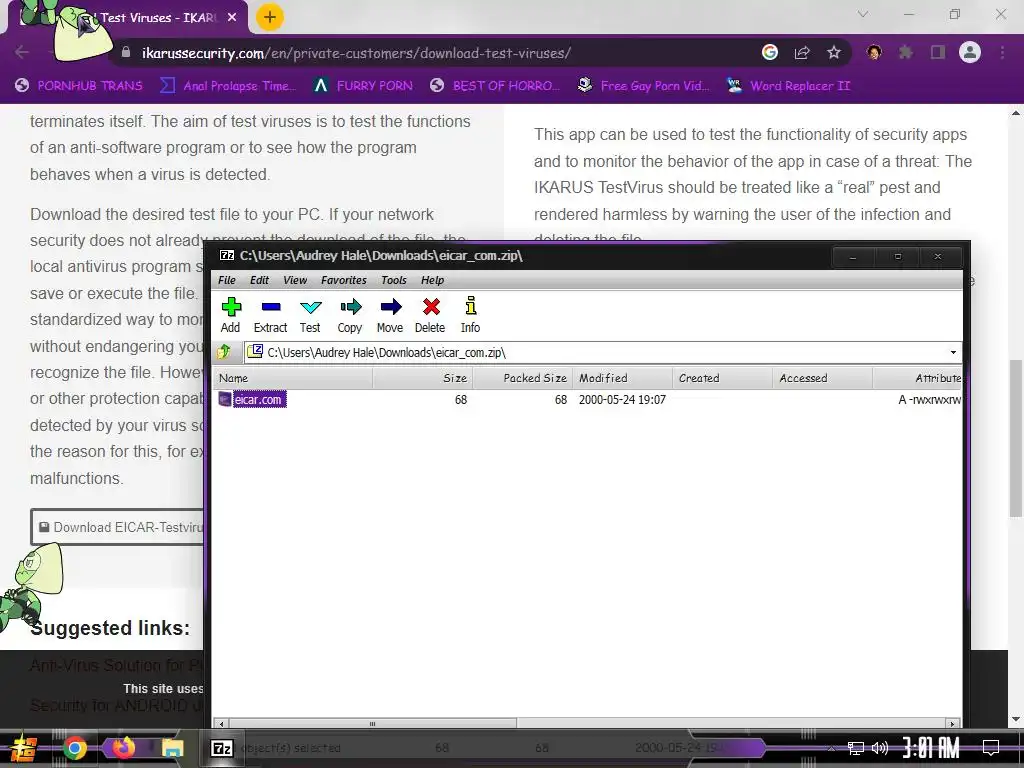Open the Edit menu in 7-Zip
Image resolution: width=1024 pixels, height=768 pixels.
259,280
